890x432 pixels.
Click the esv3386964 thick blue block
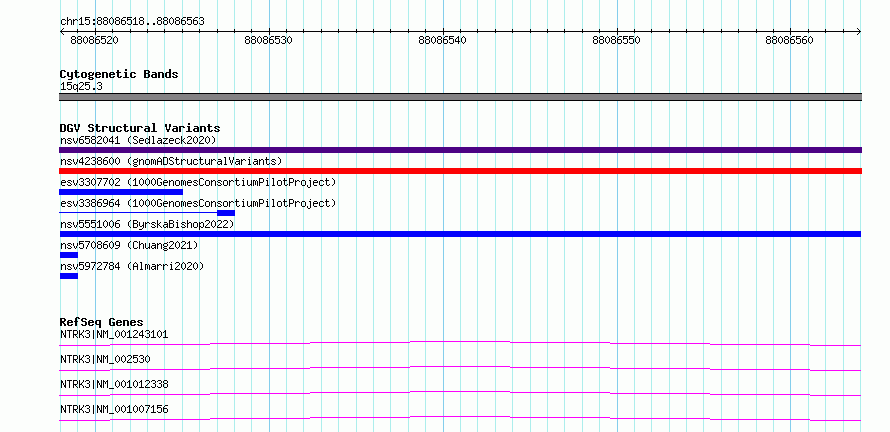coord(226,213)
